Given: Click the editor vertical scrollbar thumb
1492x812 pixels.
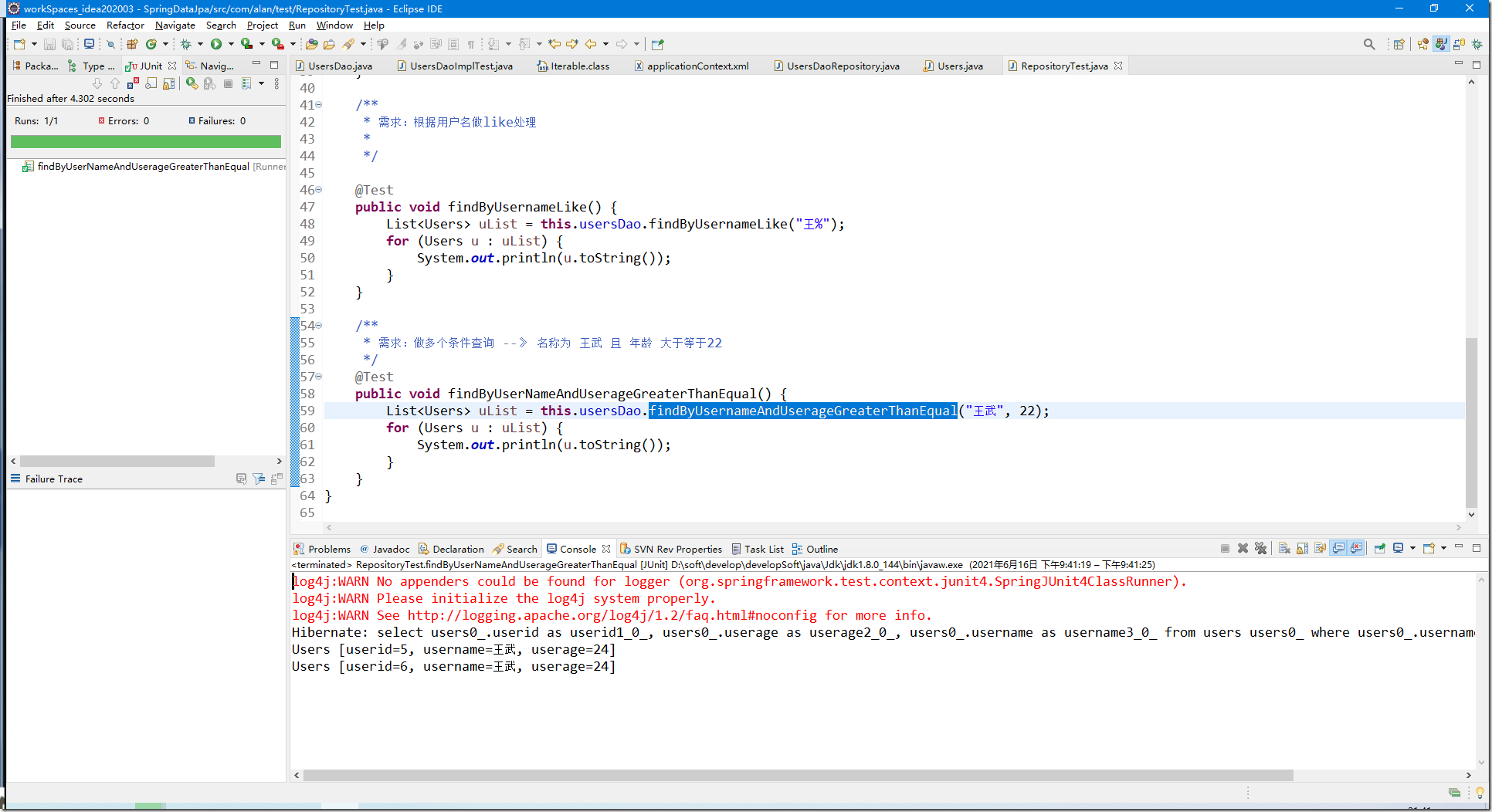Looking at the screenshot, I should (1471, 423).
